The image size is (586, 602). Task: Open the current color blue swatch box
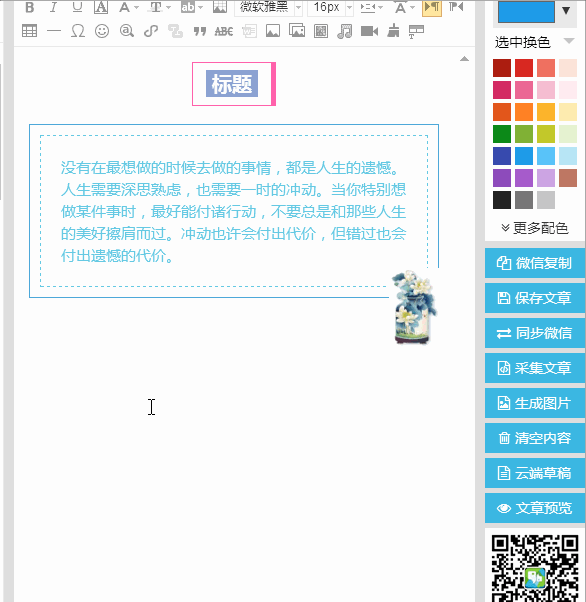pyautogui.click(x=526, y=12)
